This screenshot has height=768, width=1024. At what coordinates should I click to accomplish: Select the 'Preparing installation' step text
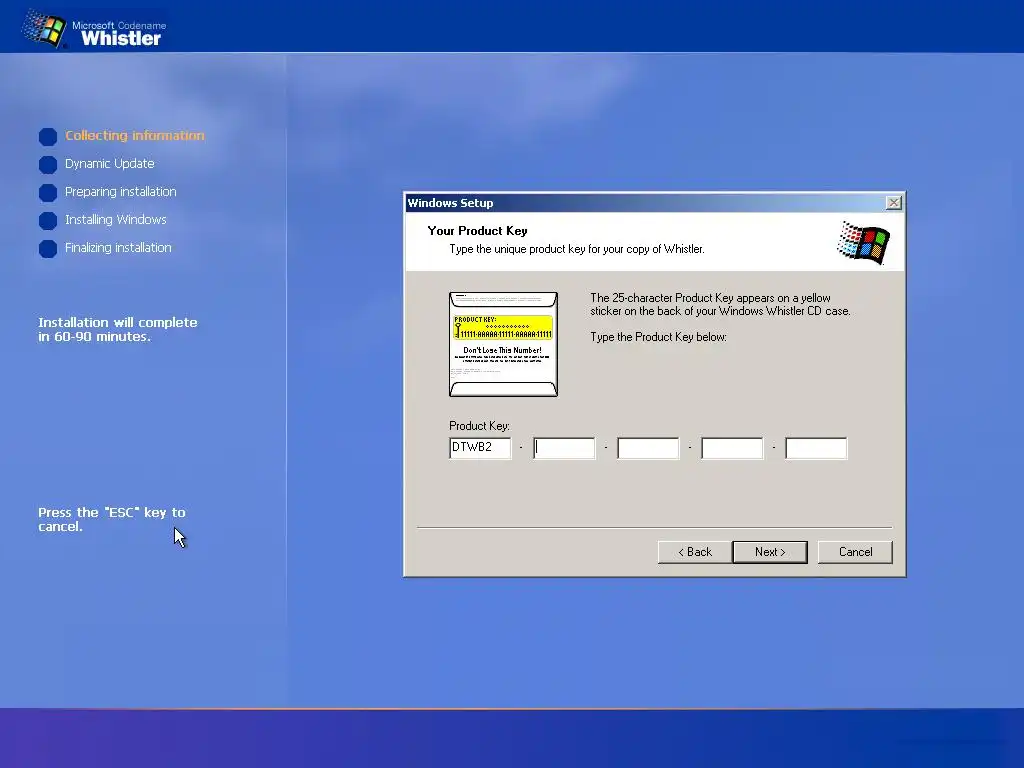[x=121, y=191]
